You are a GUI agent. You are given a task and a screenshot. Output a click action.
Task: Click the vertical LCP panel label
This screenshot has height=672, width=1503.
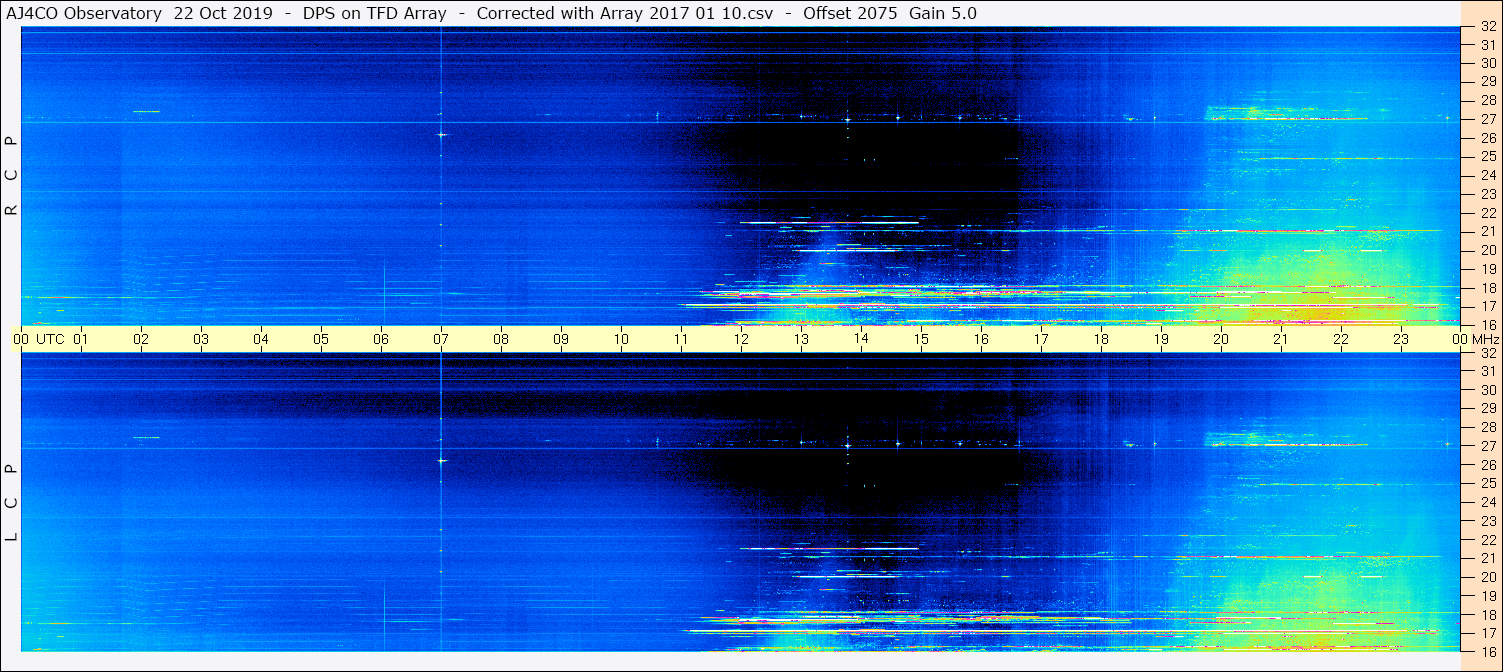[x=11, y=502]
